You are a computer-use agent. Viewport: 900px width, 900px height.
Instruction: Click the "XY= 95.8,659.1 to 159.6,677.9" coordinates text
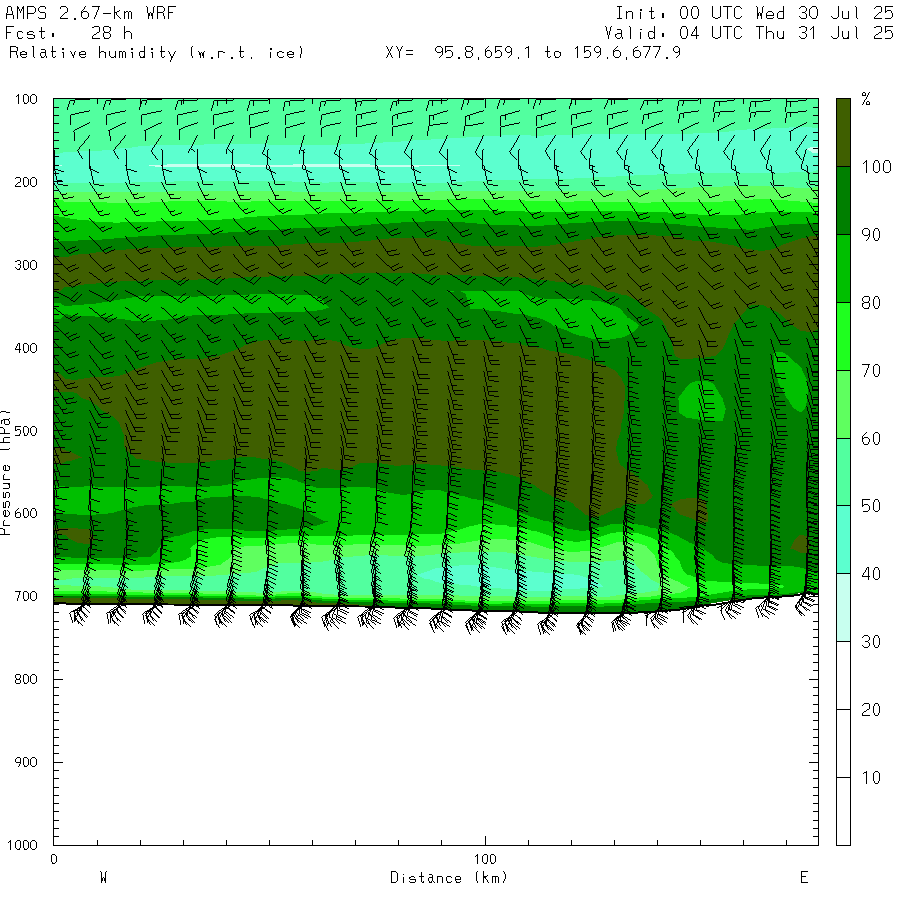pos(533,53)
